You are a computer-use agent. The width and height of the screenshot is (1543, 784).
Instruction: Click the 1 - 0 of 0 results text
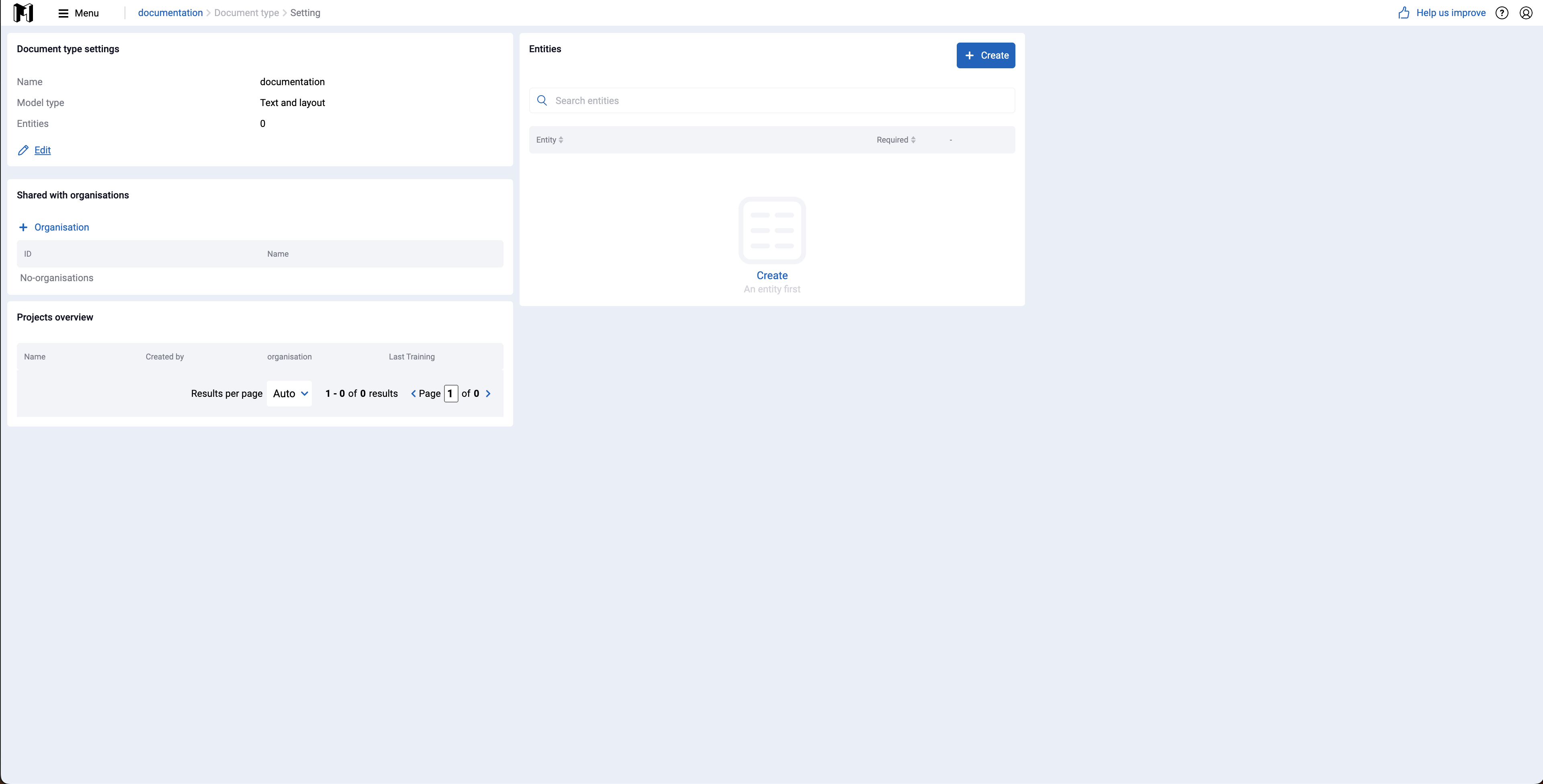[362, 394]
